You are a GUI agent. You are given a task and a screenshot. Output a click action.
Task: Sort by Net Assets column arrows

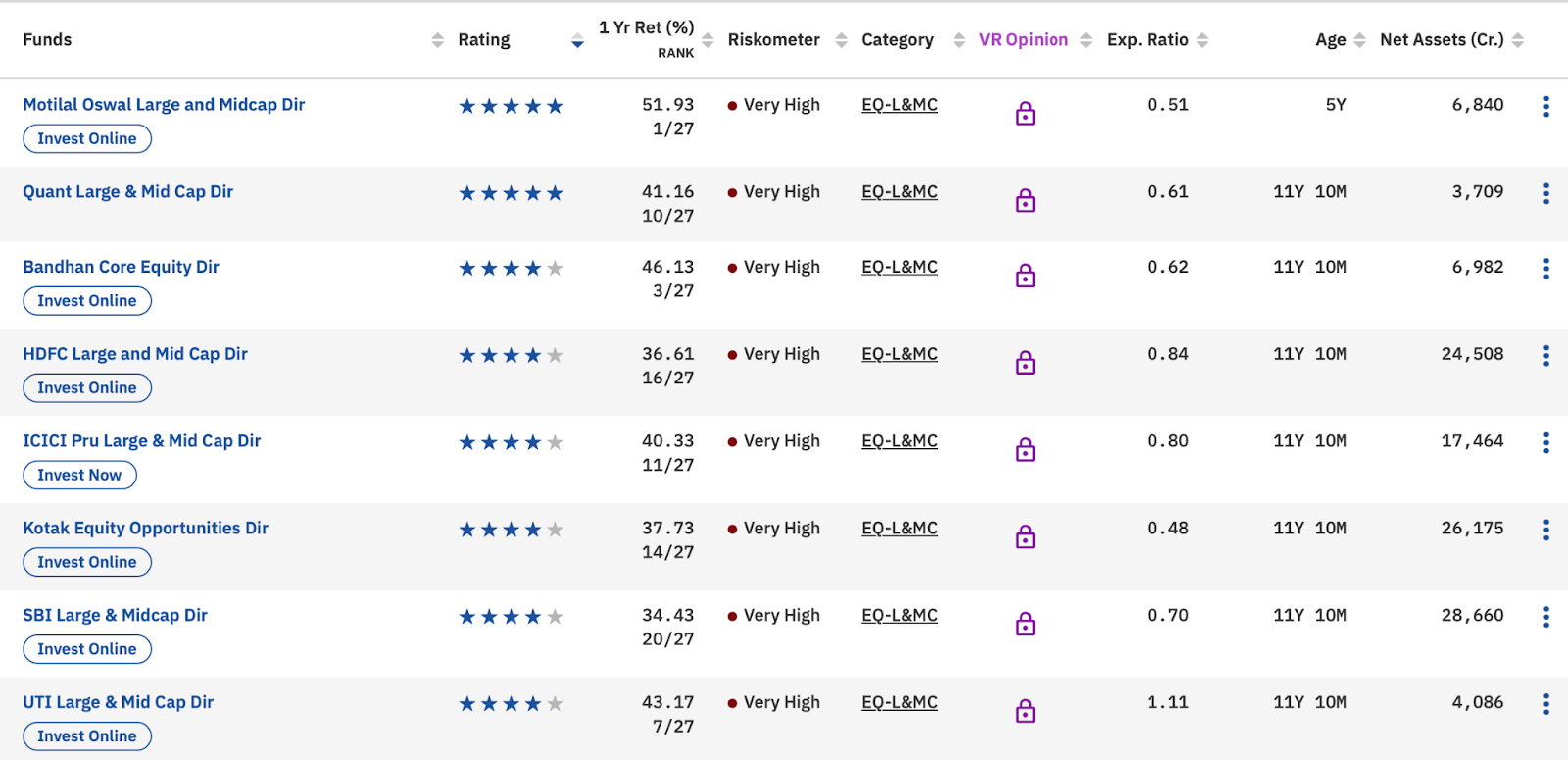coord(1518,40)
